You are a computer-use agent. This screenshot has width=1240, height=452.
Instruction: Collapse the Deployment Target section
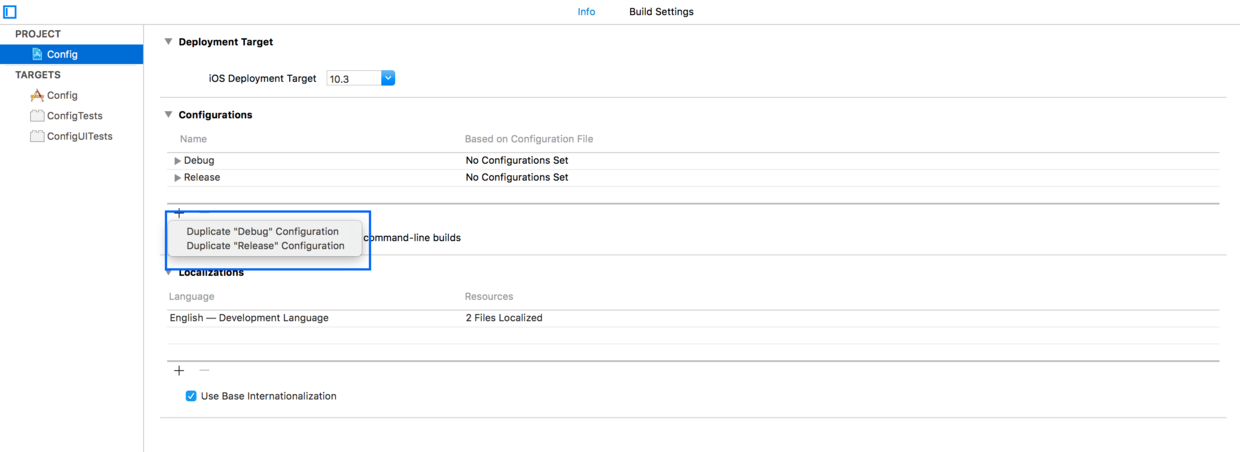point(168,42)
